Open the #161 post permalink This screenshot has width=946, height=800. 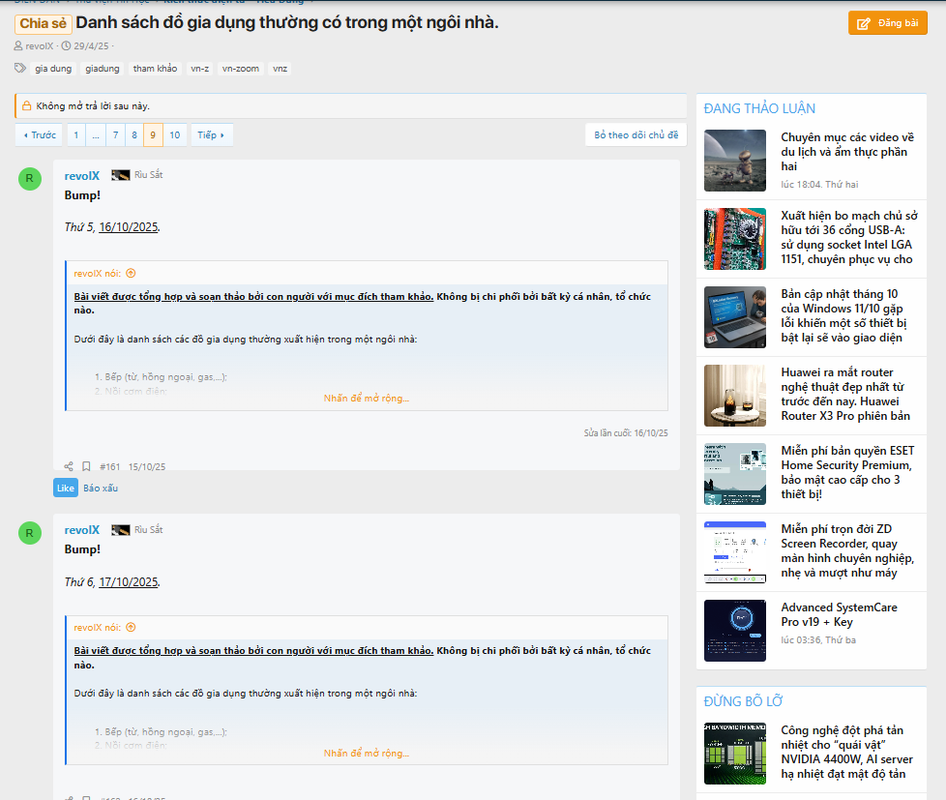coord(110,466)
